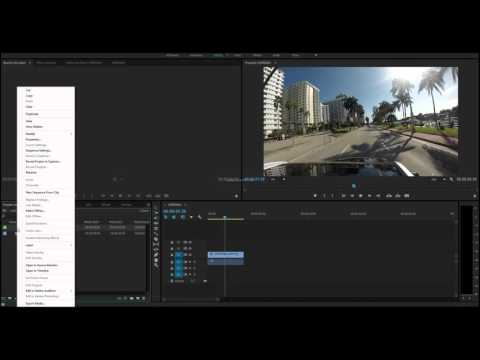Open the Program monitor button editor

tap(475, 196)
